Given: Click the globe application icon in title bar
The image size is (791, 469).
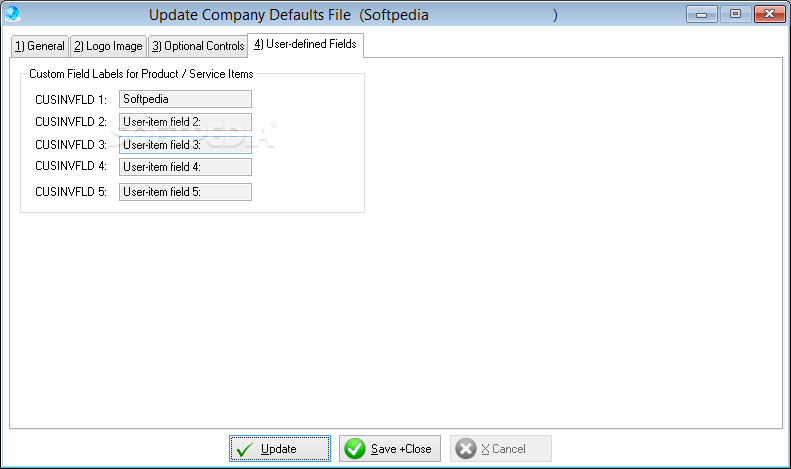Looking at the screenshot, I should click(x=12, y=14).
